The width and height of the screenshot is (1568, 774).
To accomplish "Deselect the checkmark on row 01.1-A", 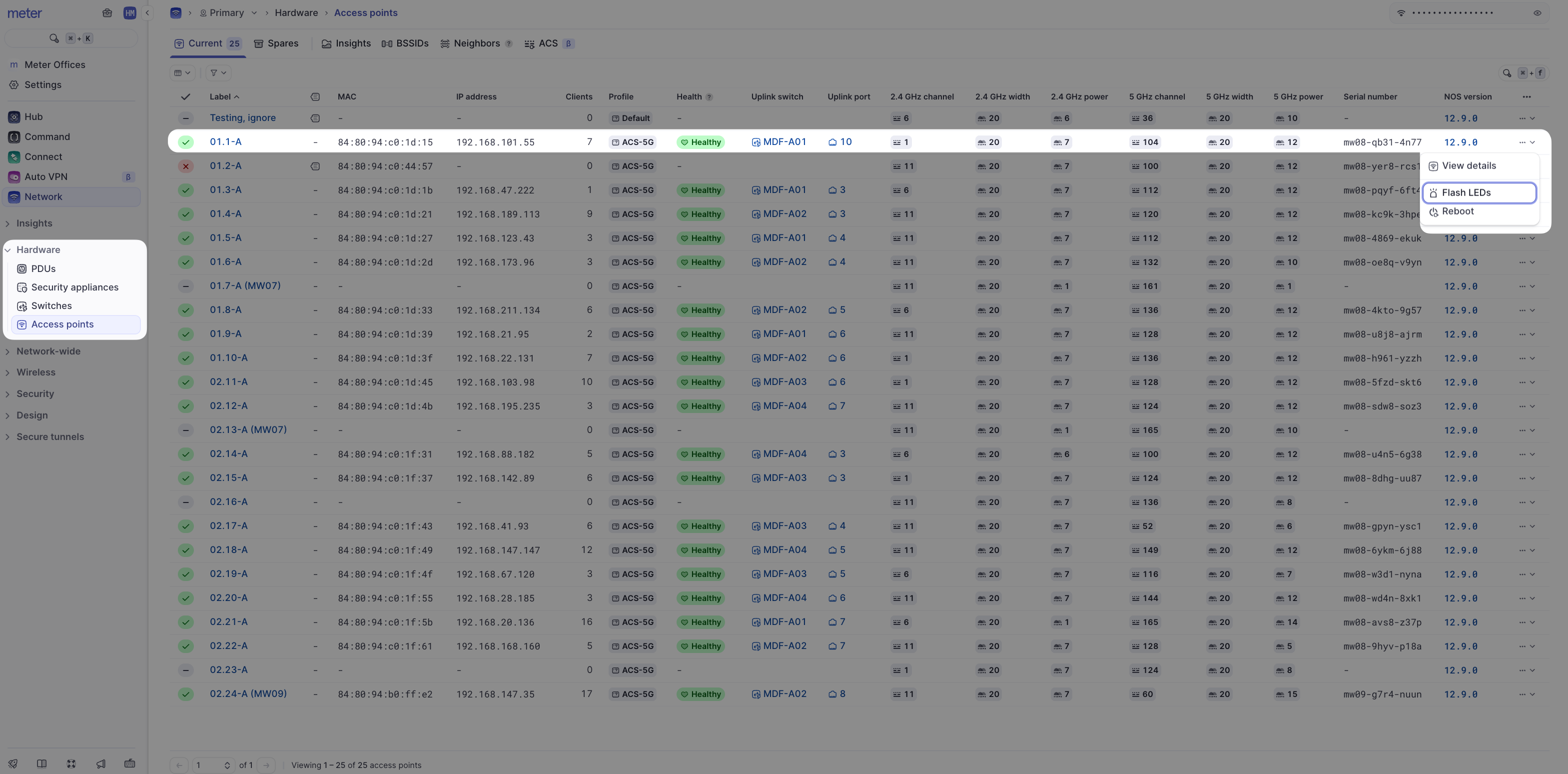I will [x=186, y=141].
